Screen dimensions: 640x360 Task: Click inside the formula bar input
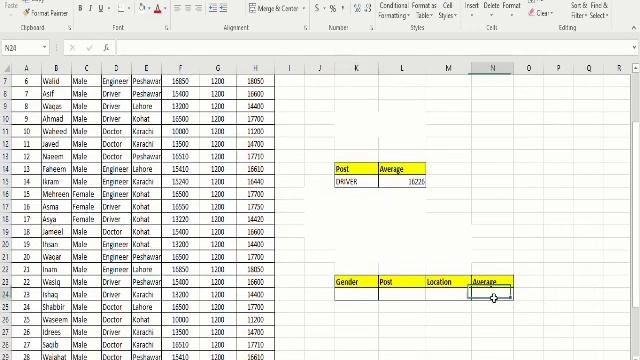coord(372,48)
